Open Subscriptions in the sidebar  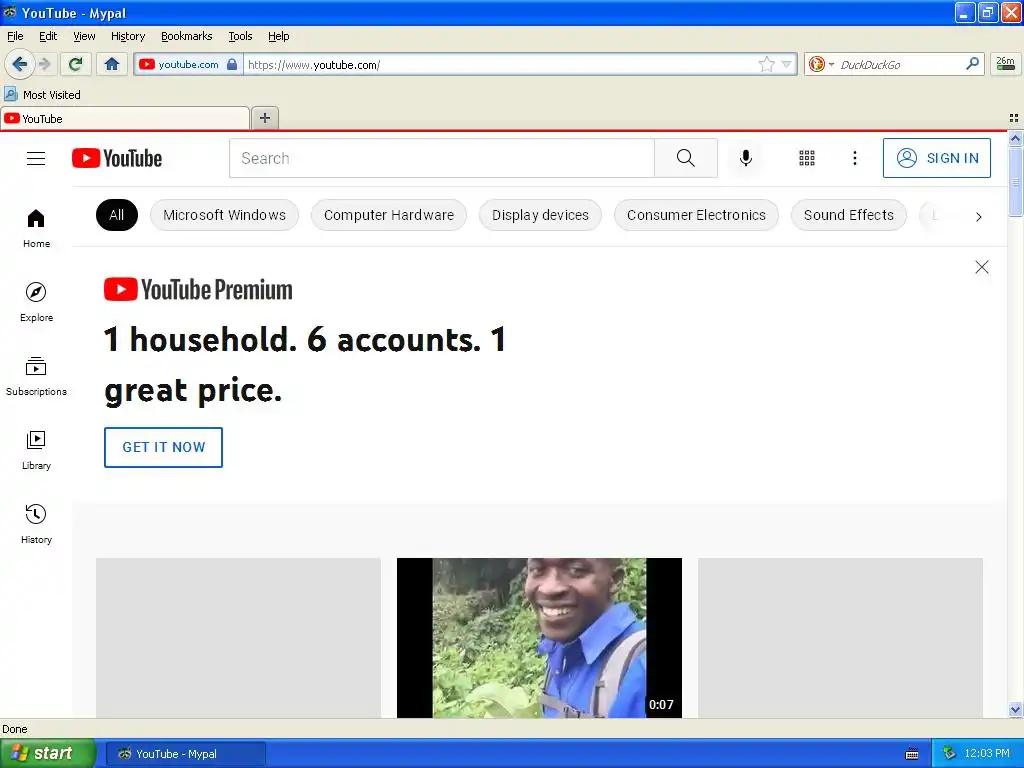36,377
